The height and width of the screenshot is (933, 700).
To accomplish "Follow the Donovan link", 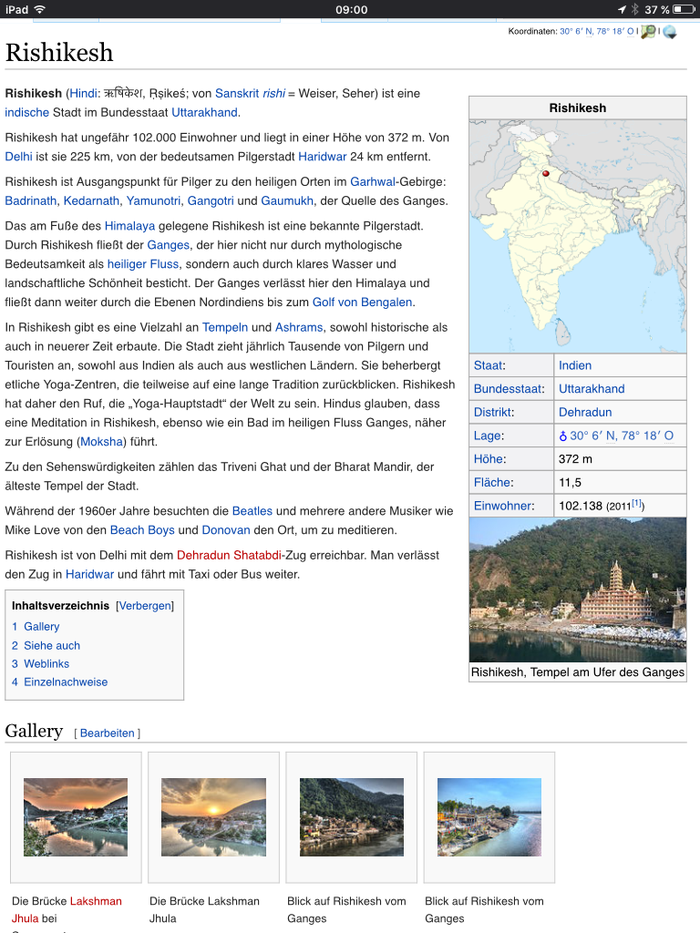I will [226, 530].
